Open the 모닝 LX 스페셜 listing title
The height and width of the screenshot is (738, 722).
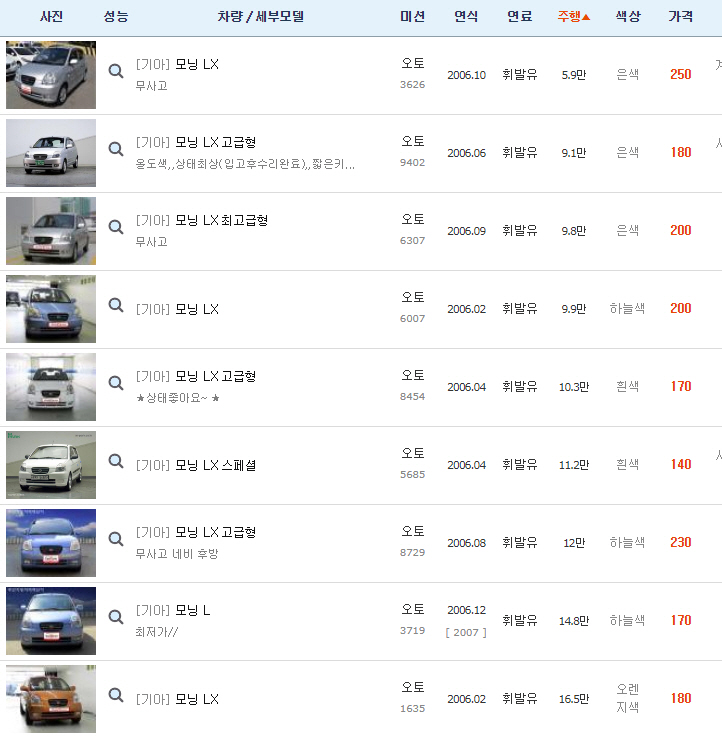pyautogui.click(x=196, y=465)
